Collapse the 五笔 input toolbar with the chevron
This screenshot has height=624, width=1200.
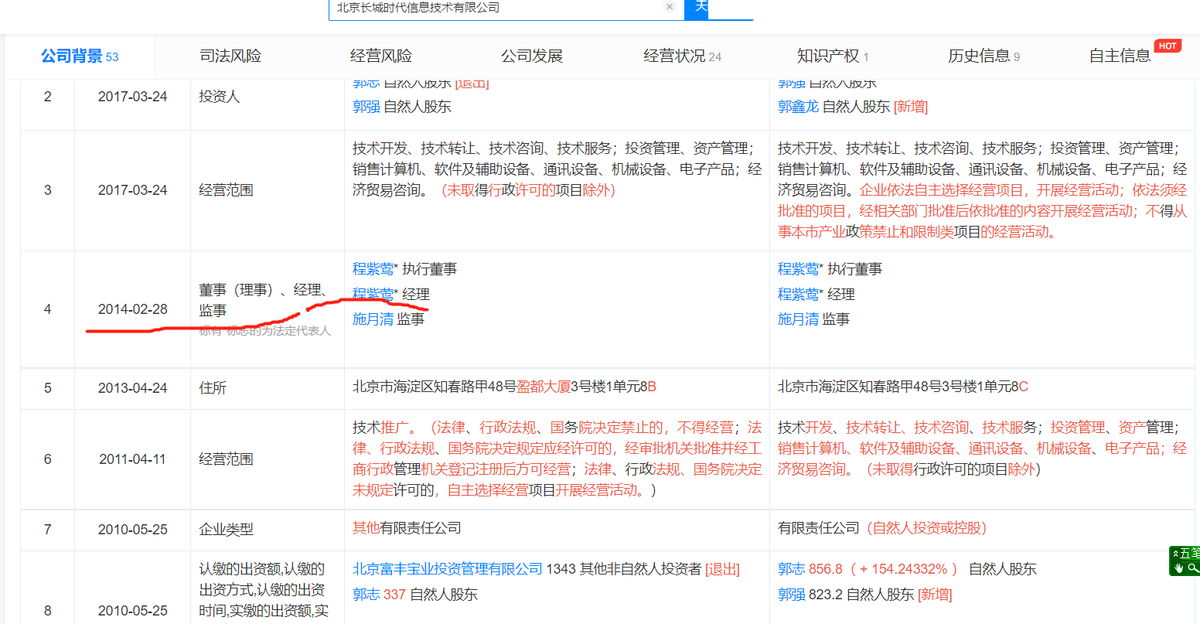(1176, 553)
